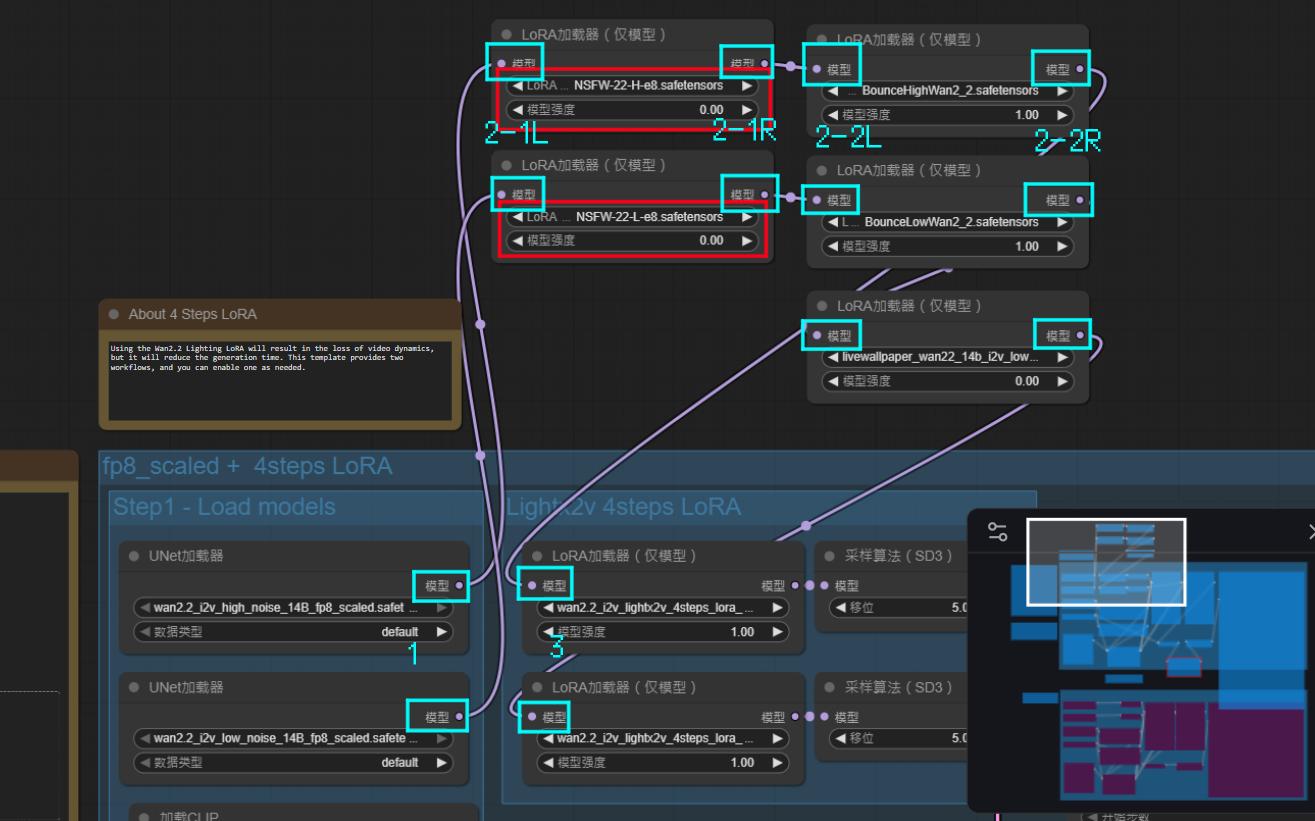1315x821 pixels.
Task: Select the Step1 - Load models group title
Action: (225, 507)
